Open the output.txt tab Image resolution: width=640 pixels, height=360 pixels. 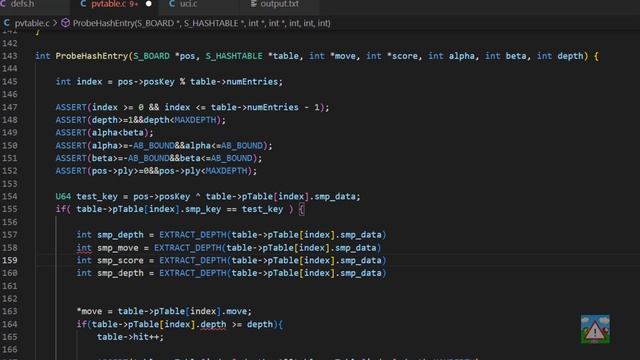point(280,4)
